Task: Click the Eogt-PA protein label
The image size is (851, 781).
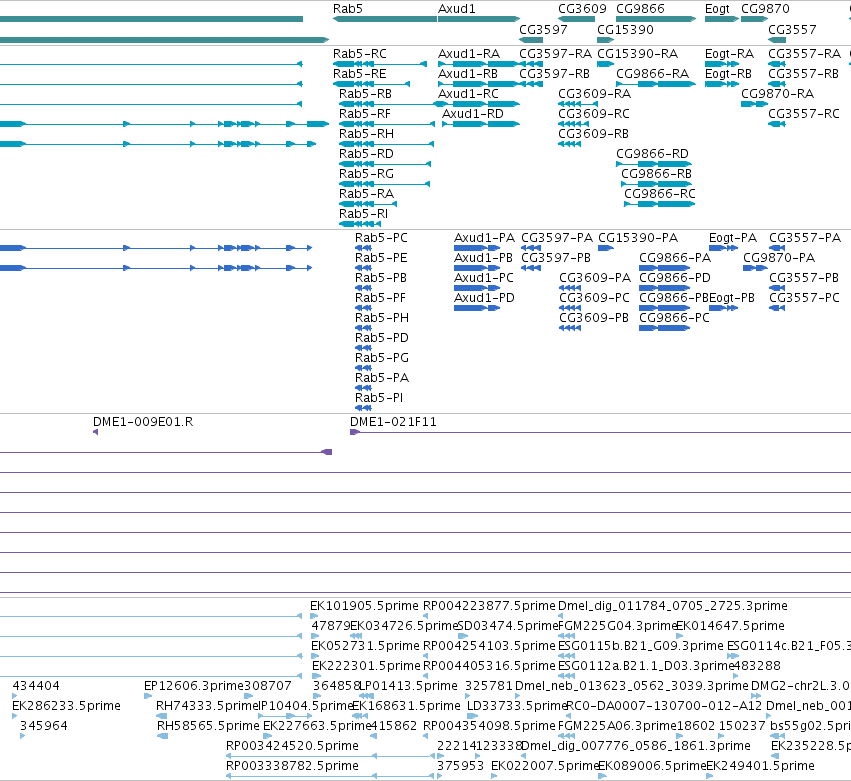Action: click(733, 238)
